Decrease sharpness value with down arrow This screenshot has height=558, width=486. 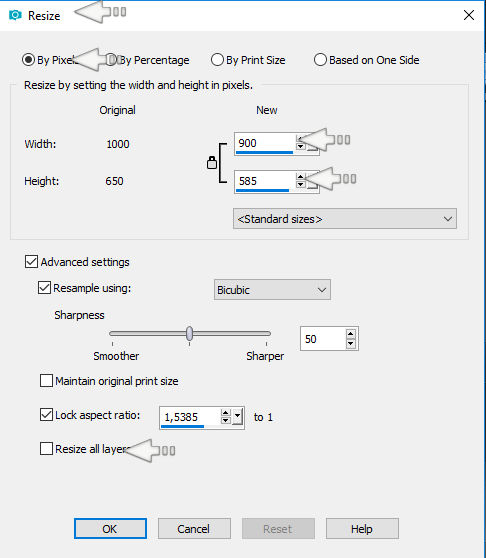[x=350, y=343]
